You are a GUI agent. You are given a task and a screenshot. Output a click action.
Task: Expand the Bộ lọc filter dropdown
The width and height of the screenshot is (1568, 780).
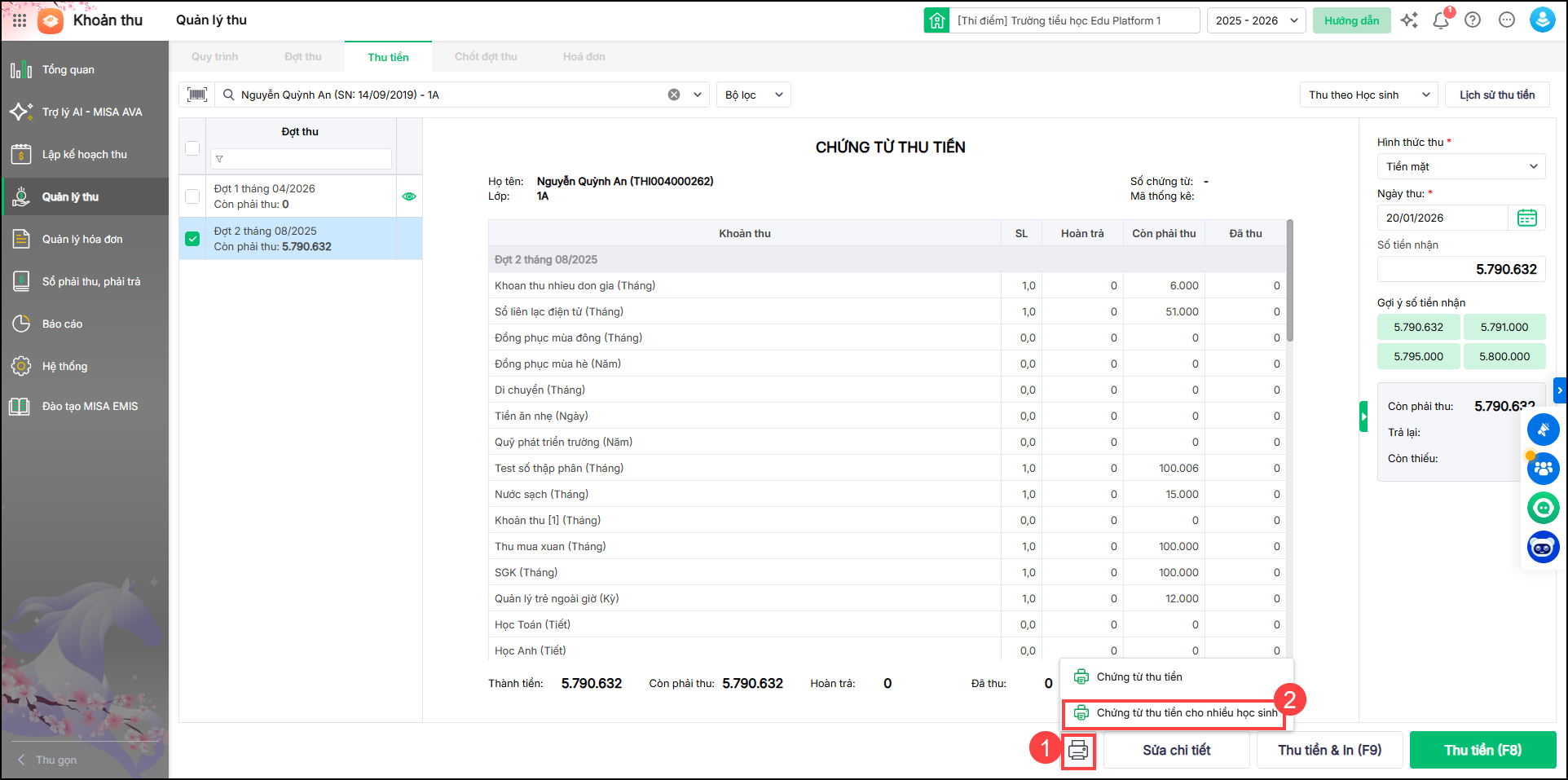(x=753, y=95)
